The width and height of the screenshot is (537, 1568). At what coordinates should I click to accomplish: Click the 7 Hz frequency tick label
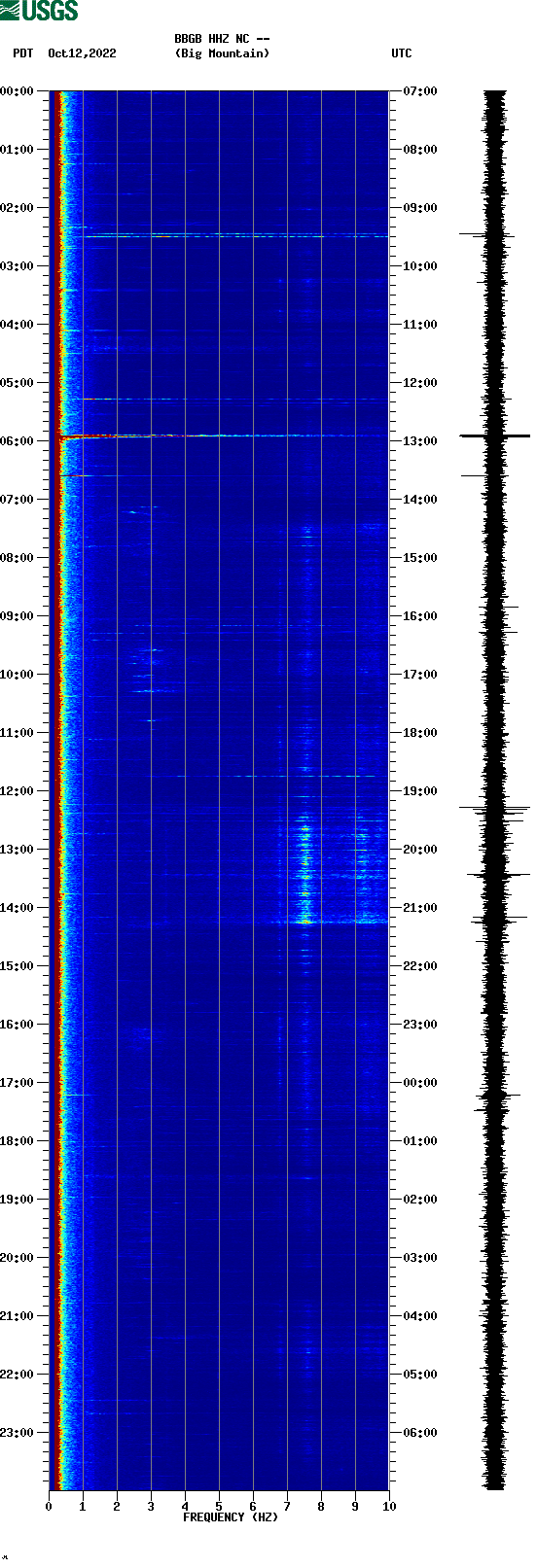click(287, 1507)
